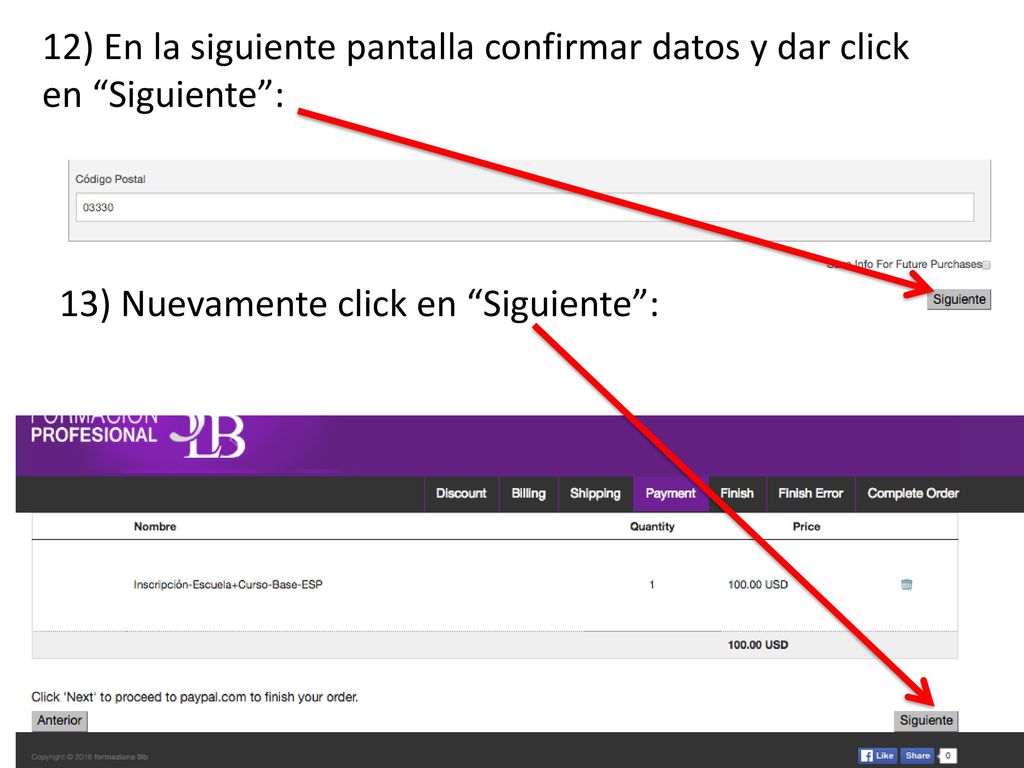Viewport: 1024px width, 768px height.
Task: Click the Facebook Share button in the footer
Action: pyautogui.click(x=917, y=756)
